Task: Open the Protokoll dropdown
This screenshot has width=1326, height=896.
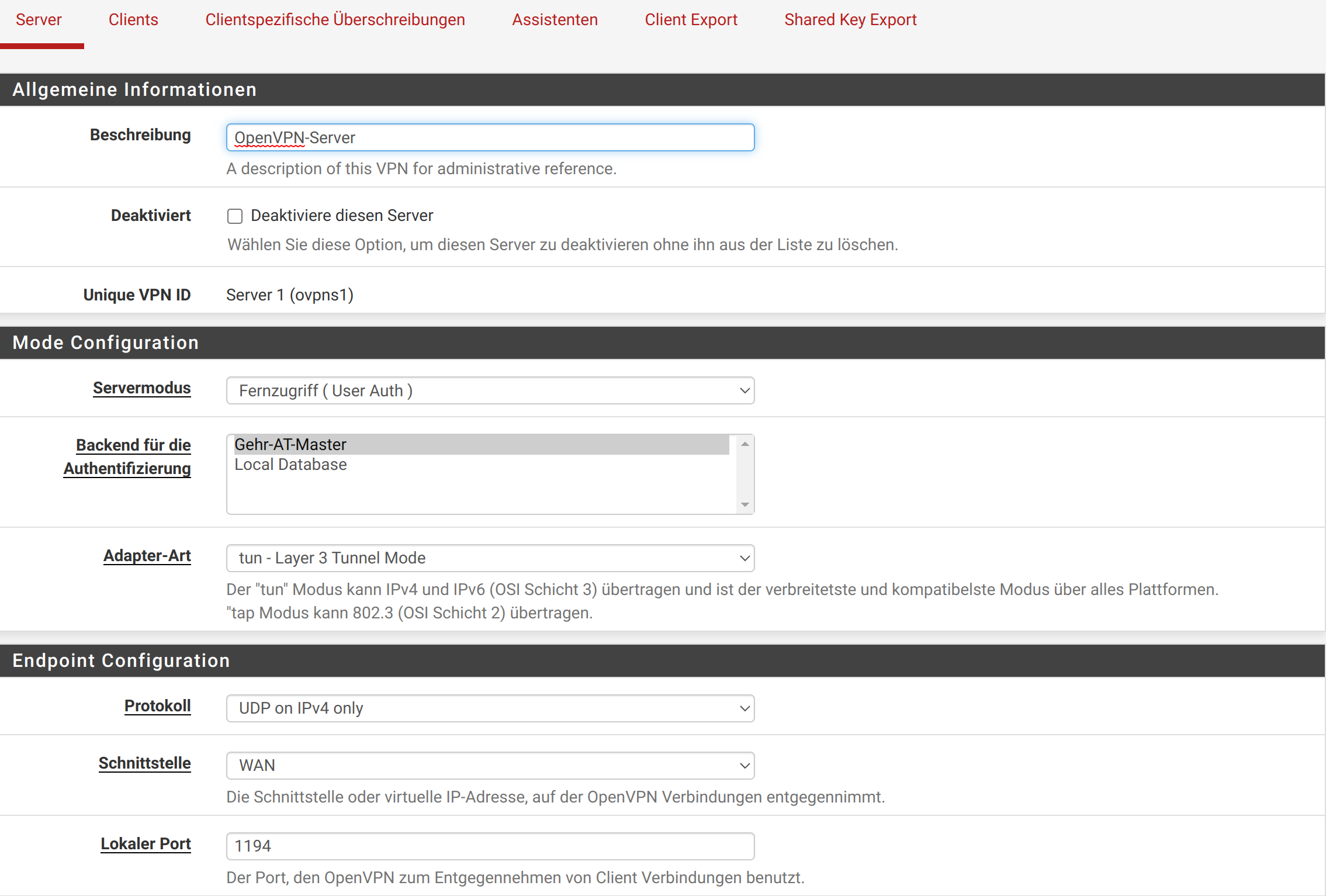Action: click(x=490, y=708)
